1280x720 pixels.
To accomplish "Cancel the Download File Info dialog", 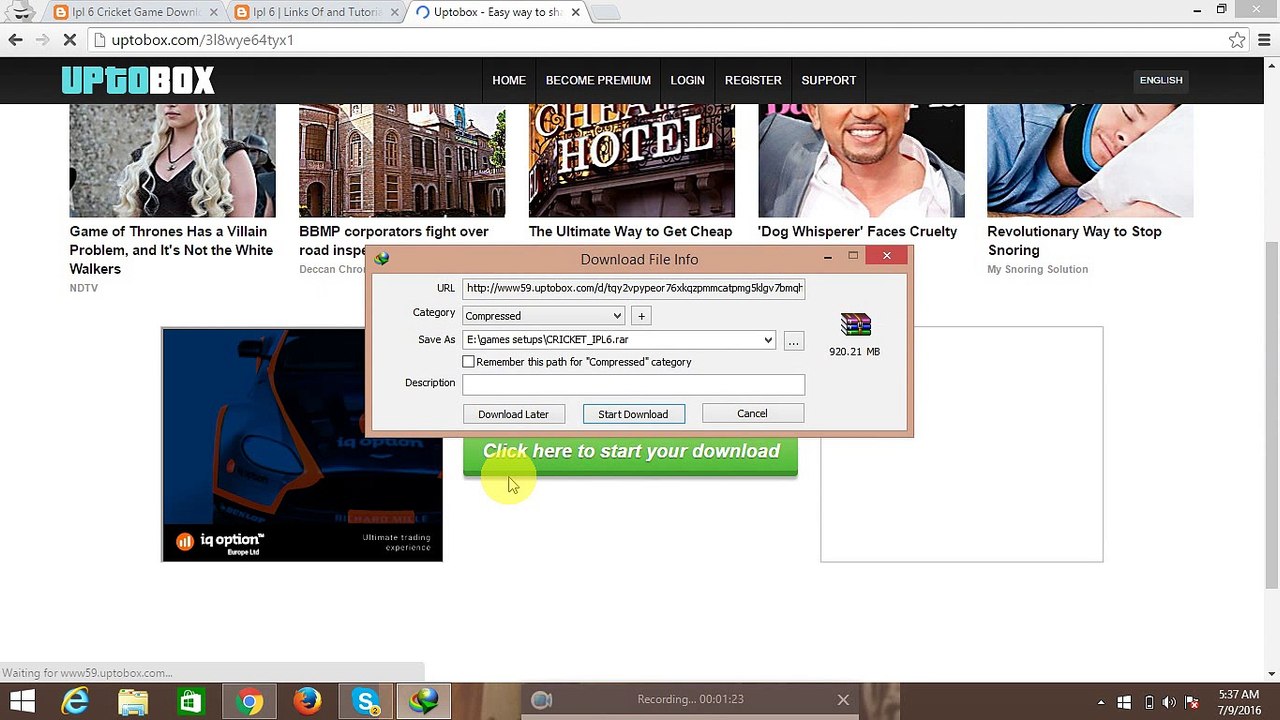I will [752, 413].
